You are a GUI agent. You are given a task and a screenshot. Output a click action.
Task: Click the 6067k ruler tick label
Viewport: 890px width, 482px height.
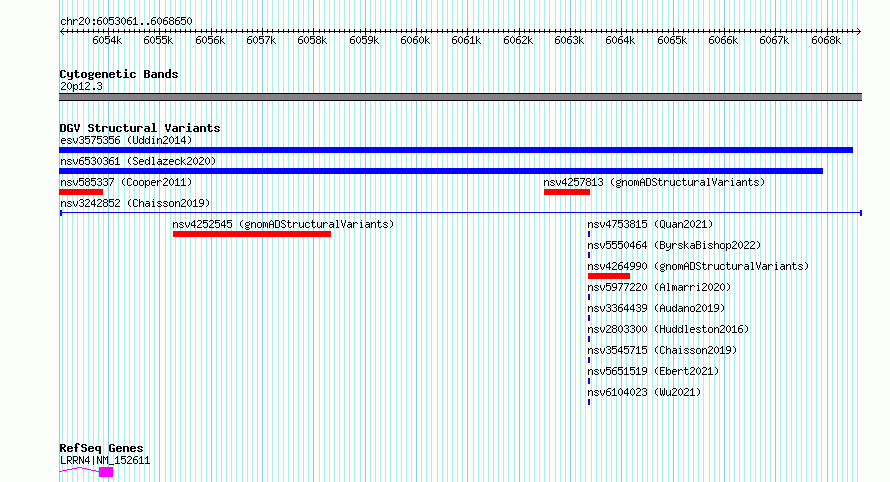tap(774, 40)
